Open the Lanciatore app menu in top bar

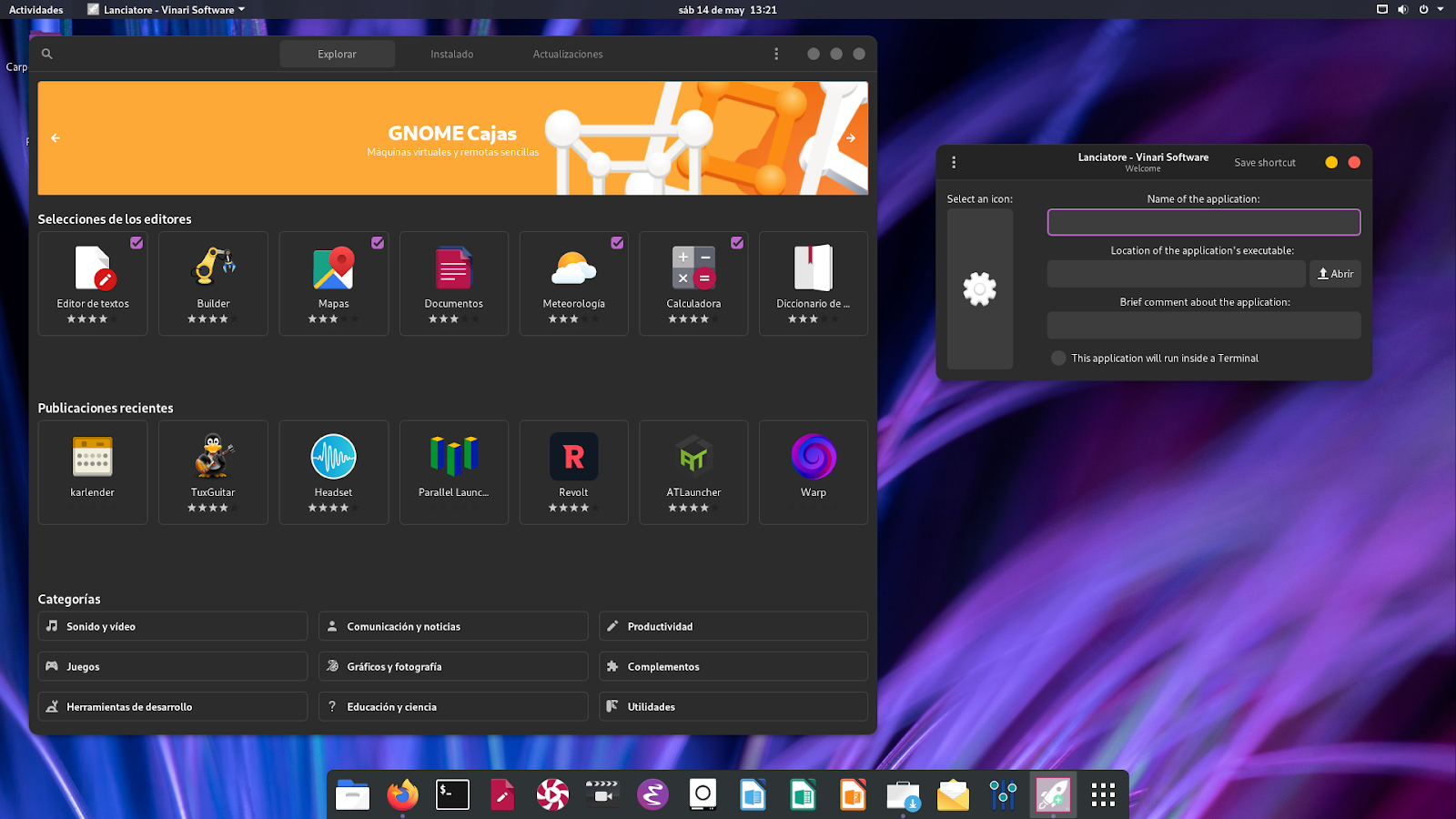[x=167, y=10]
